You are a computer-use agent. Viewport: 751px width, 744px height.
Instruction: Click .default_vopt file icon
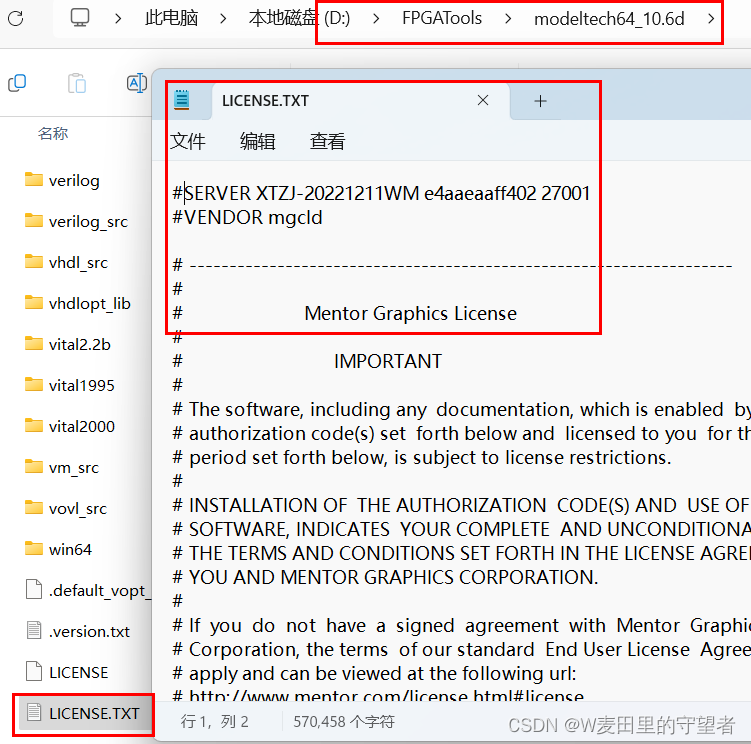pyautogui.click(x=34, y=589)
